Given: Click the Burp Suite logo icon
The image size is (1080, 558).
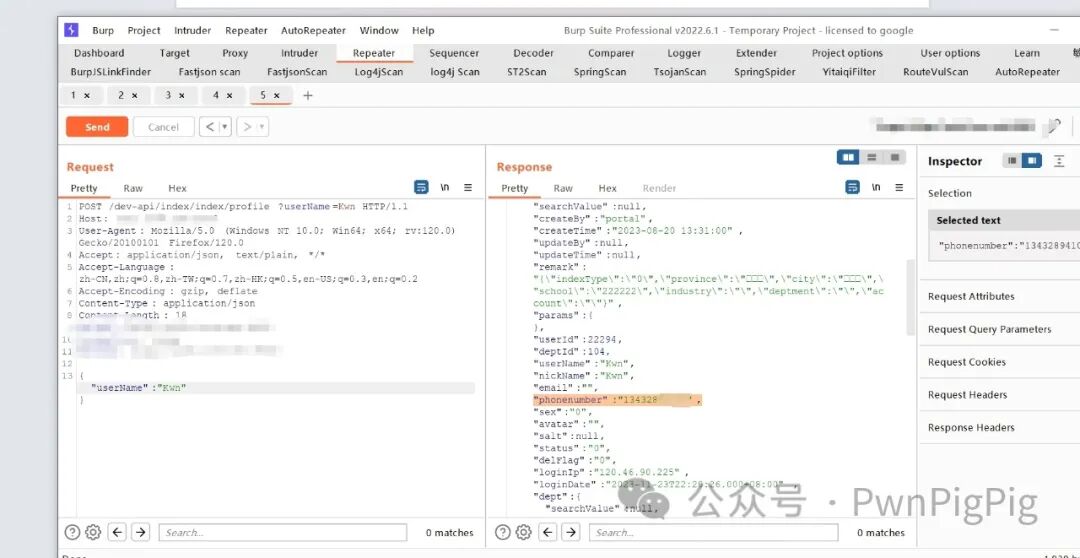Looking at the screenshot, I should coord(71,30).
